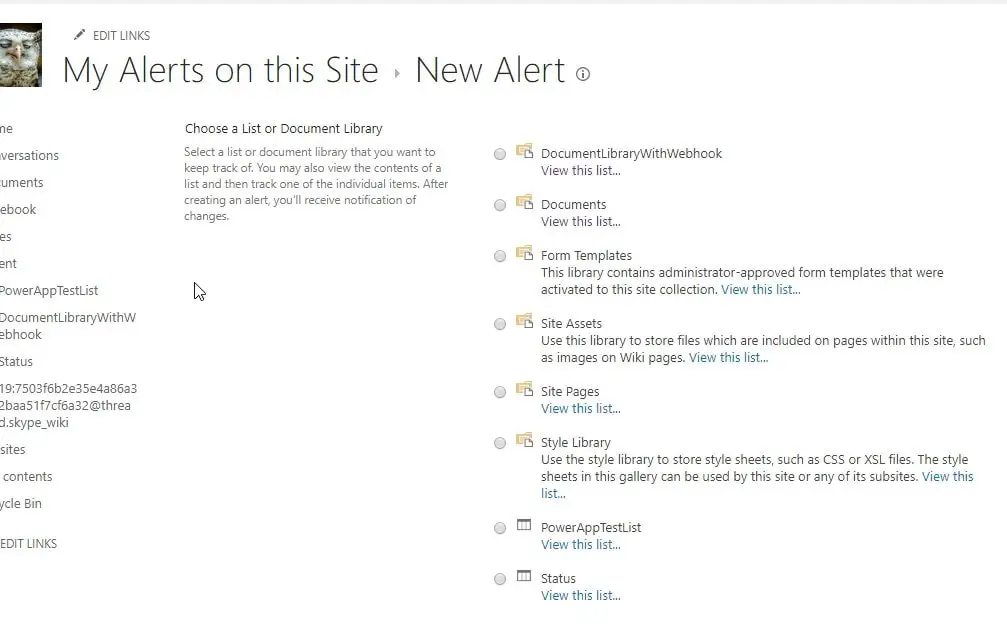Click the Status list table icon
Image resolution: width=1007 pixels, height=631 pixels.
click(524, 576)
